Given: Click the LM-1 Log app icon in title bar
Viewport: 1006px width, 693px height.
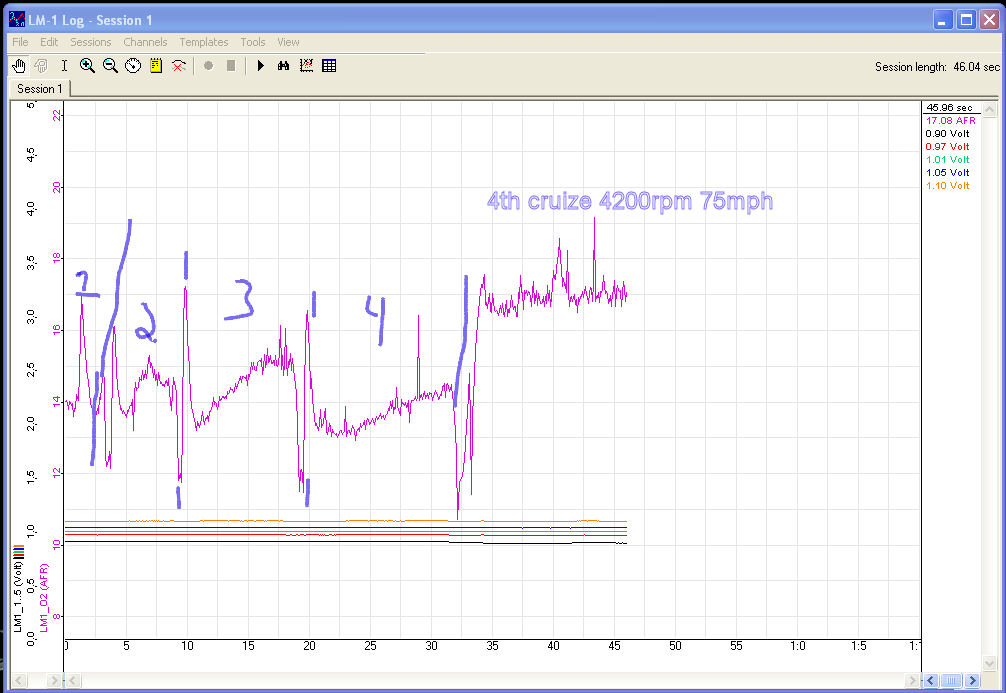Looking at the screenshot, I should pyautogui.click(x=17, y=19).
